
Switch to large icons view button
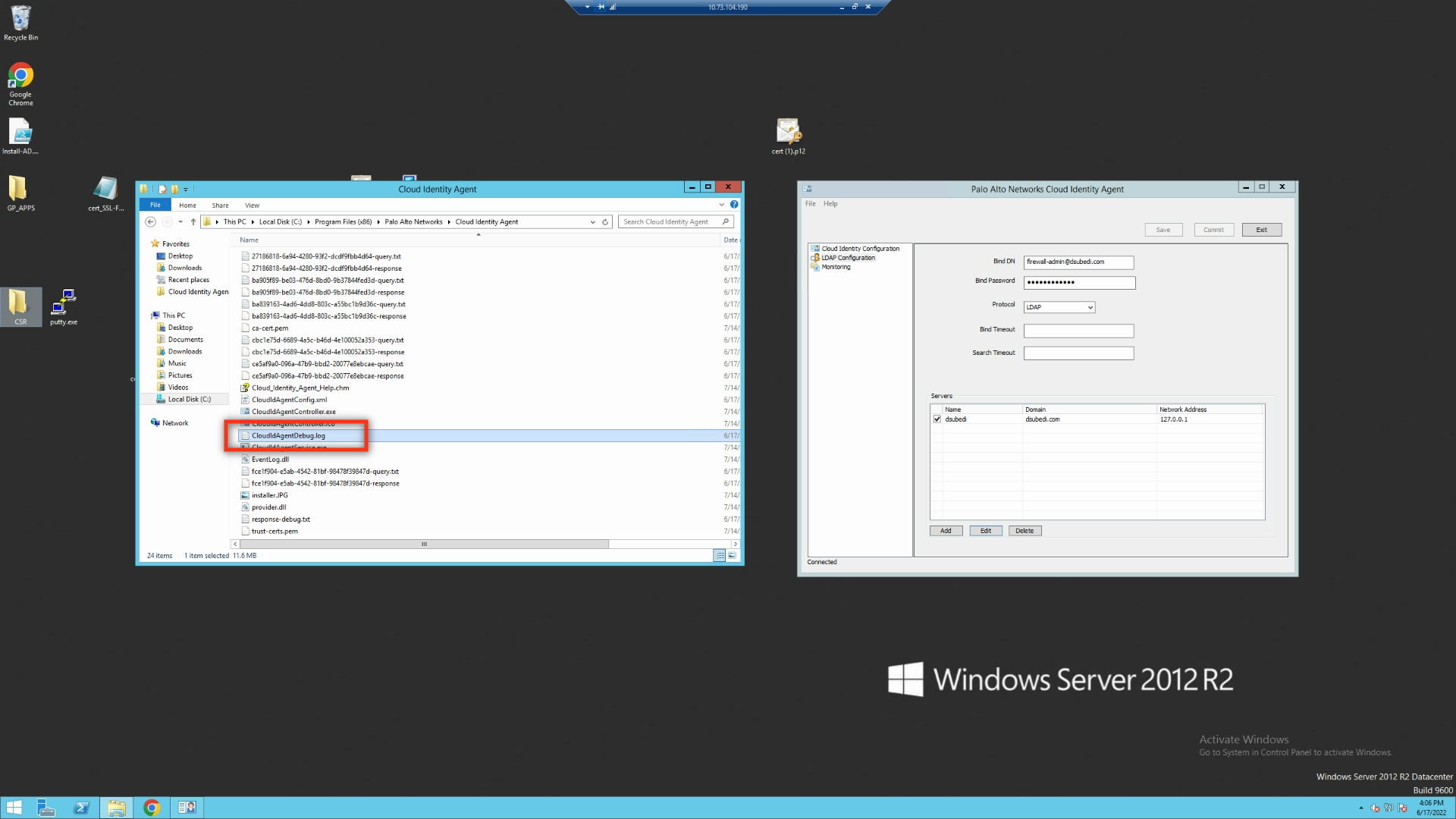pyautogui.click(x=732, y=556)
